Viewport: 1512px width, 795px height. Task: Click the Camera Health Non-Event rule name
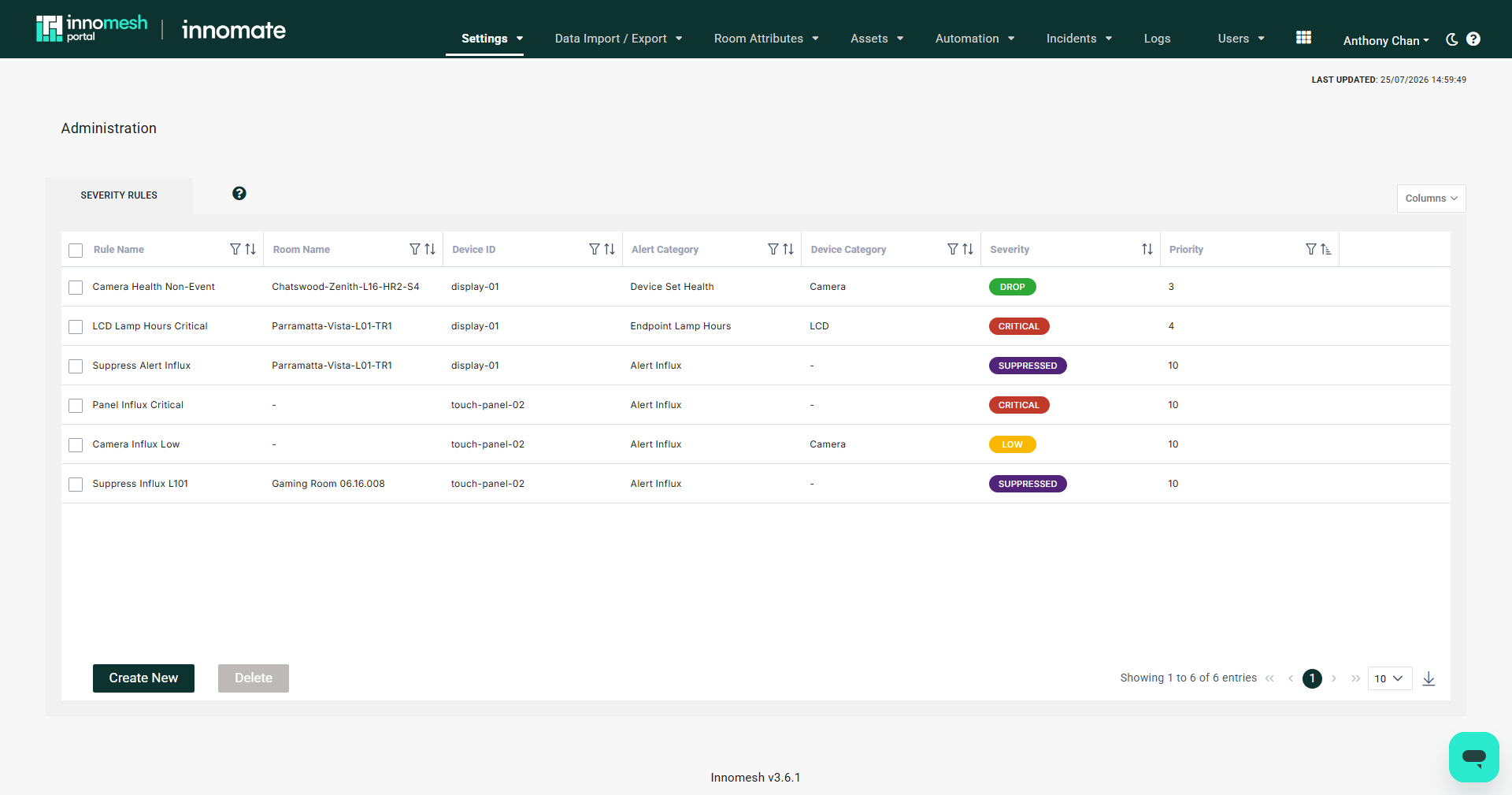[154, 287]
